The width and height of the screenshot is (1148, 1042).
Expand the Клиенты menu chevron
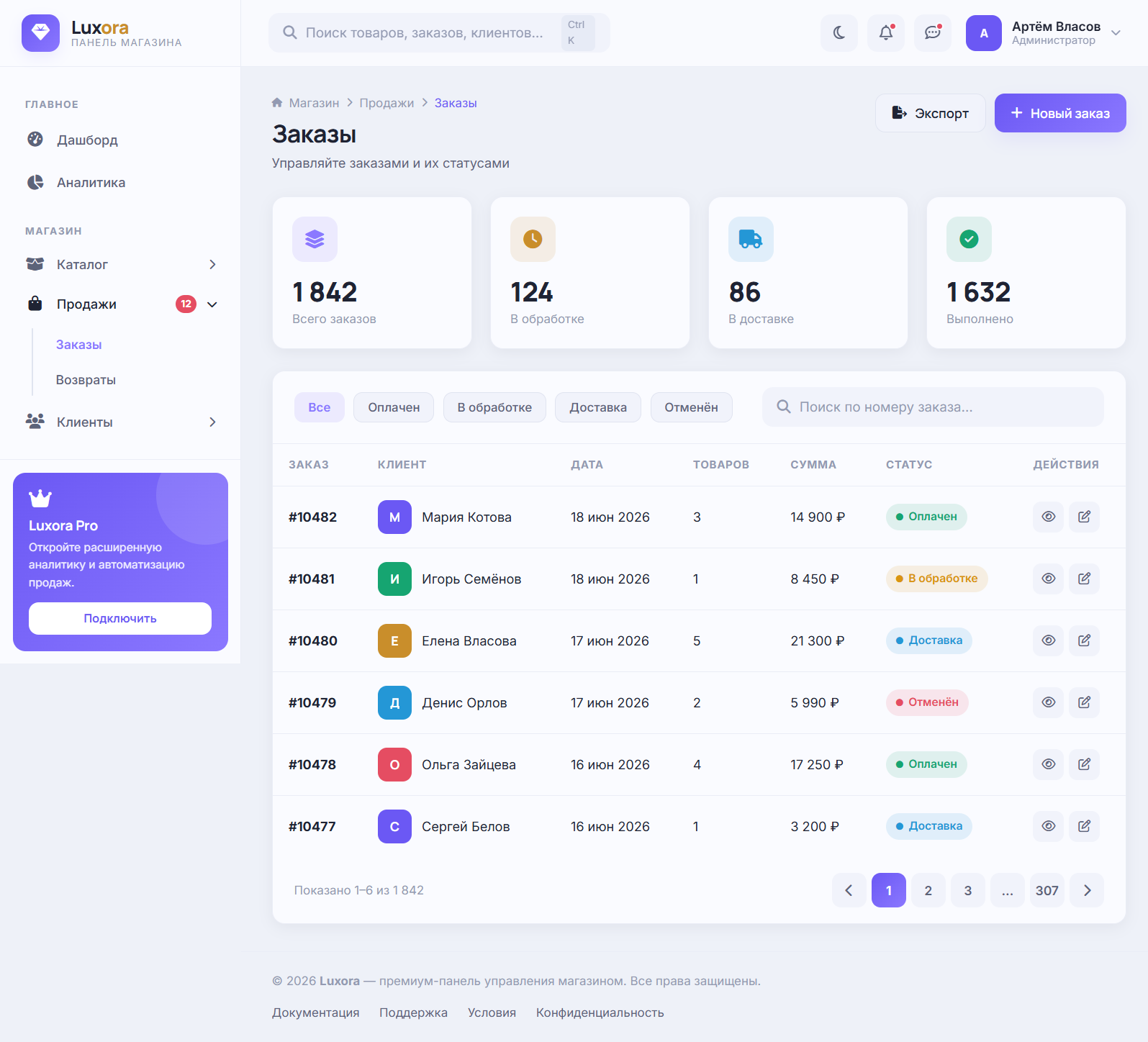pyautogui.click(x=212, y=422)
